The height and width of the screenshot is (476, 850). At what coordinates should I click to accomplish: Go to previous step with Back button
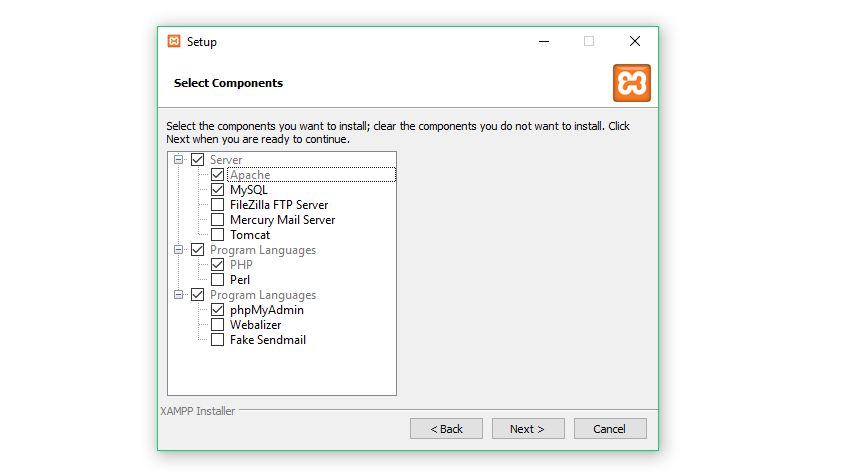446,429
